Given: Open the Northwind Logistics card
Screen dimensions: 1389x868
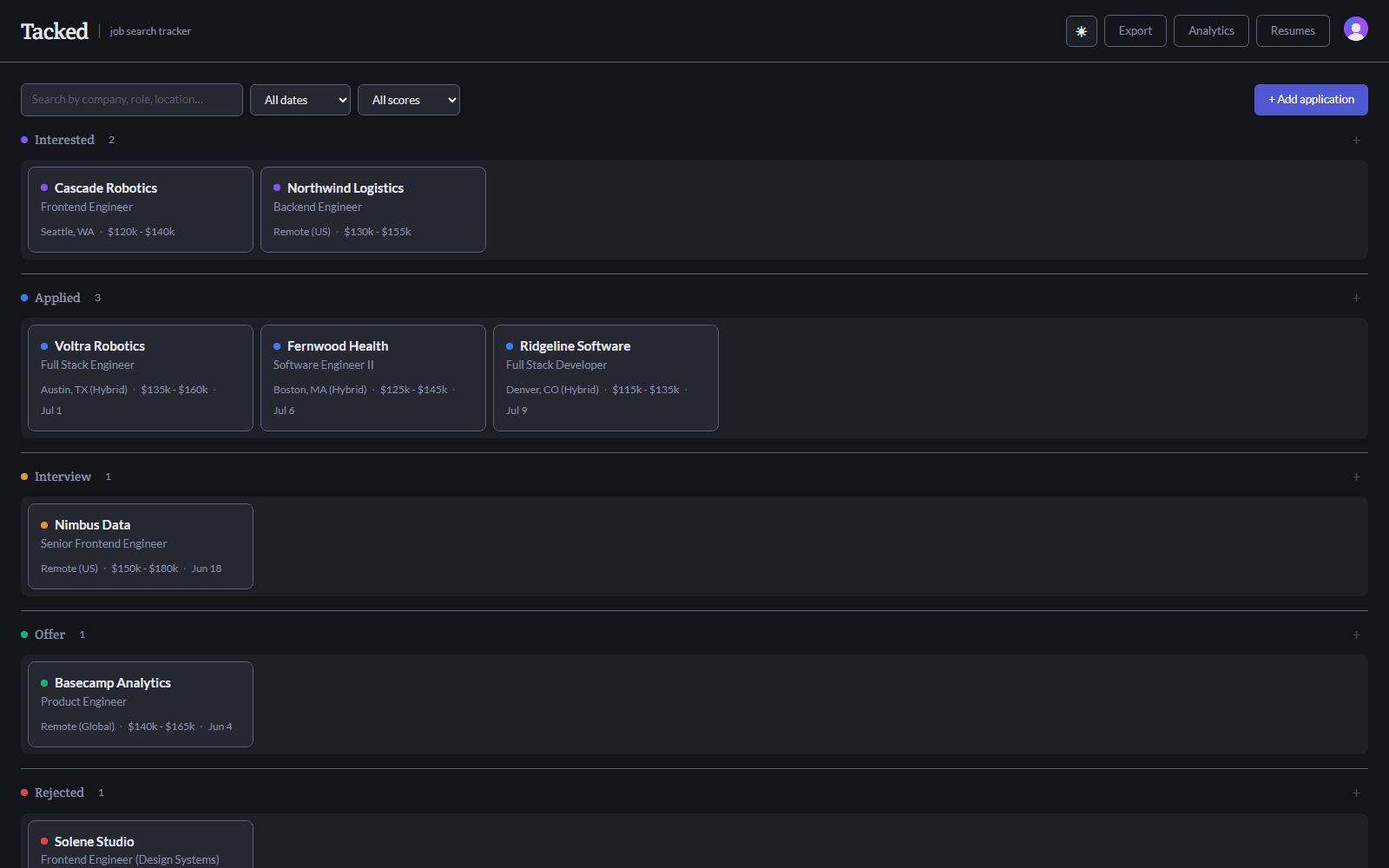Looking at the screenshot, I should (373, 209).
